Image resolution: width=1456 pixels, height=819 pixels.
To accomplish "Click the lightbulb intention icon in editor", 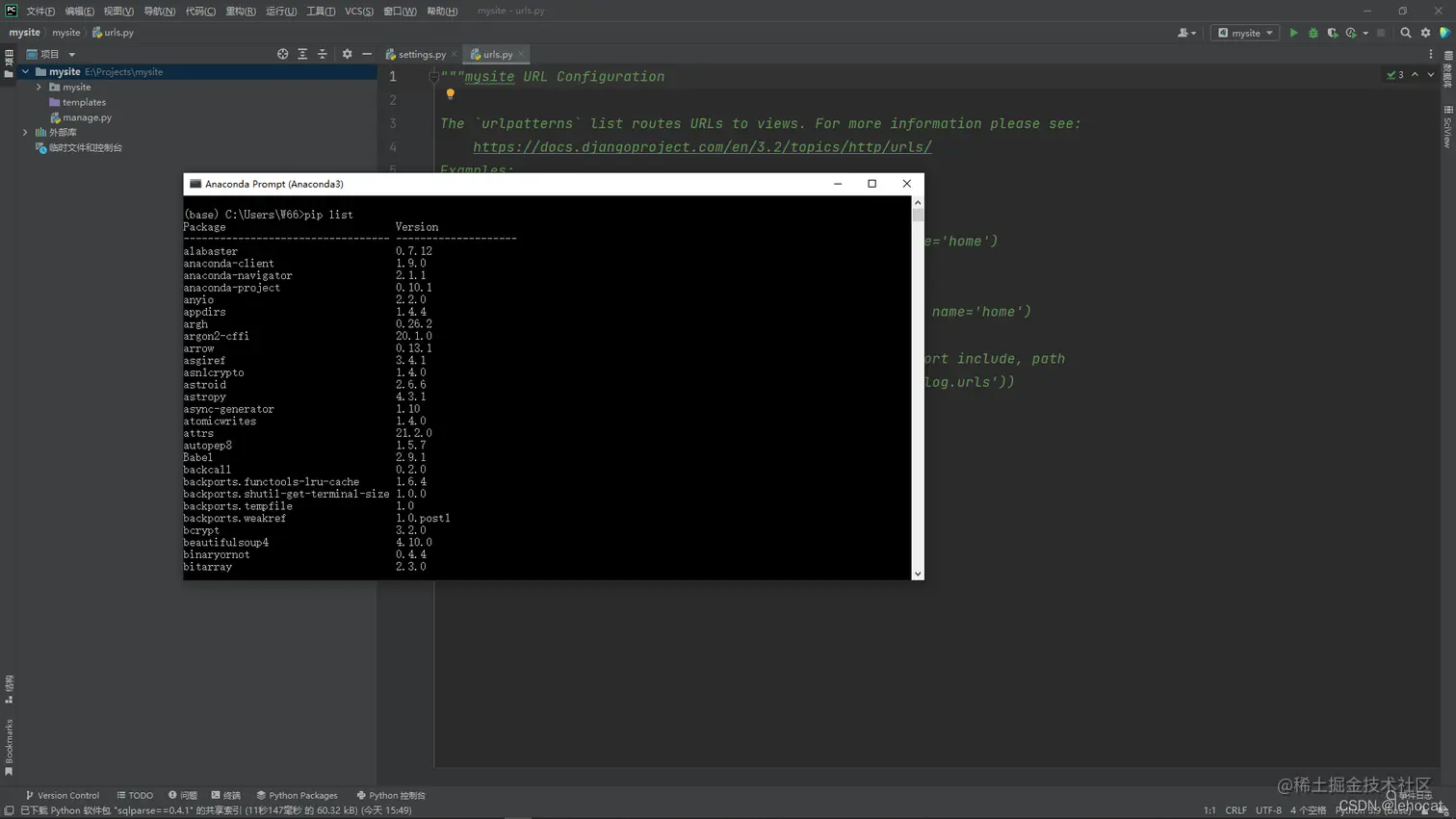I will tap(450, 94).
